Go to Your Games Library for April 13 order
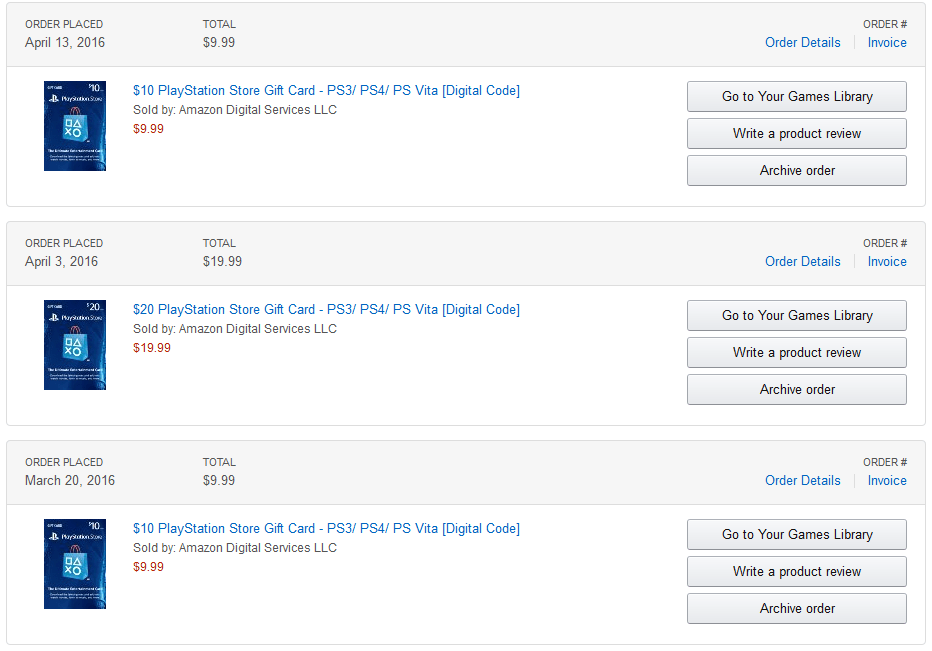932x651 pixels. [797, 97]
